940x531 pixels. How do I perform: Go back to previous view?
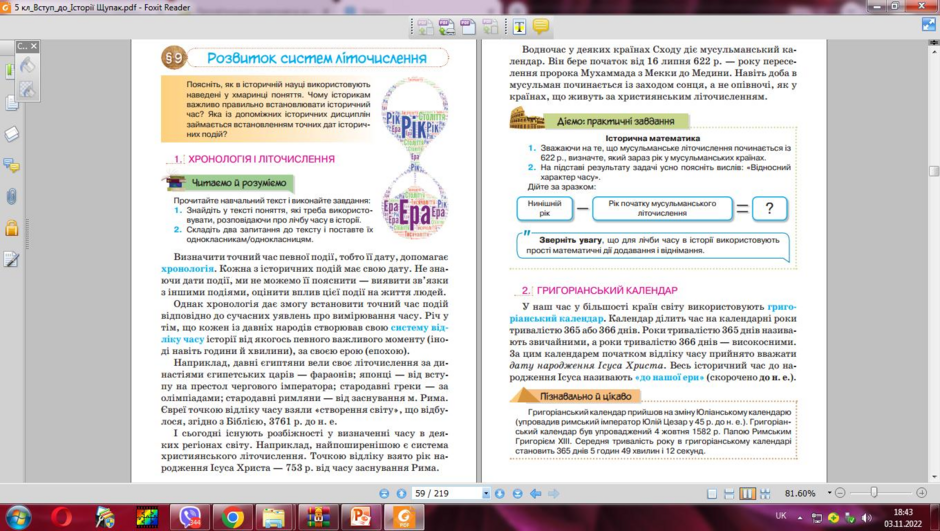tap(535, 493)
